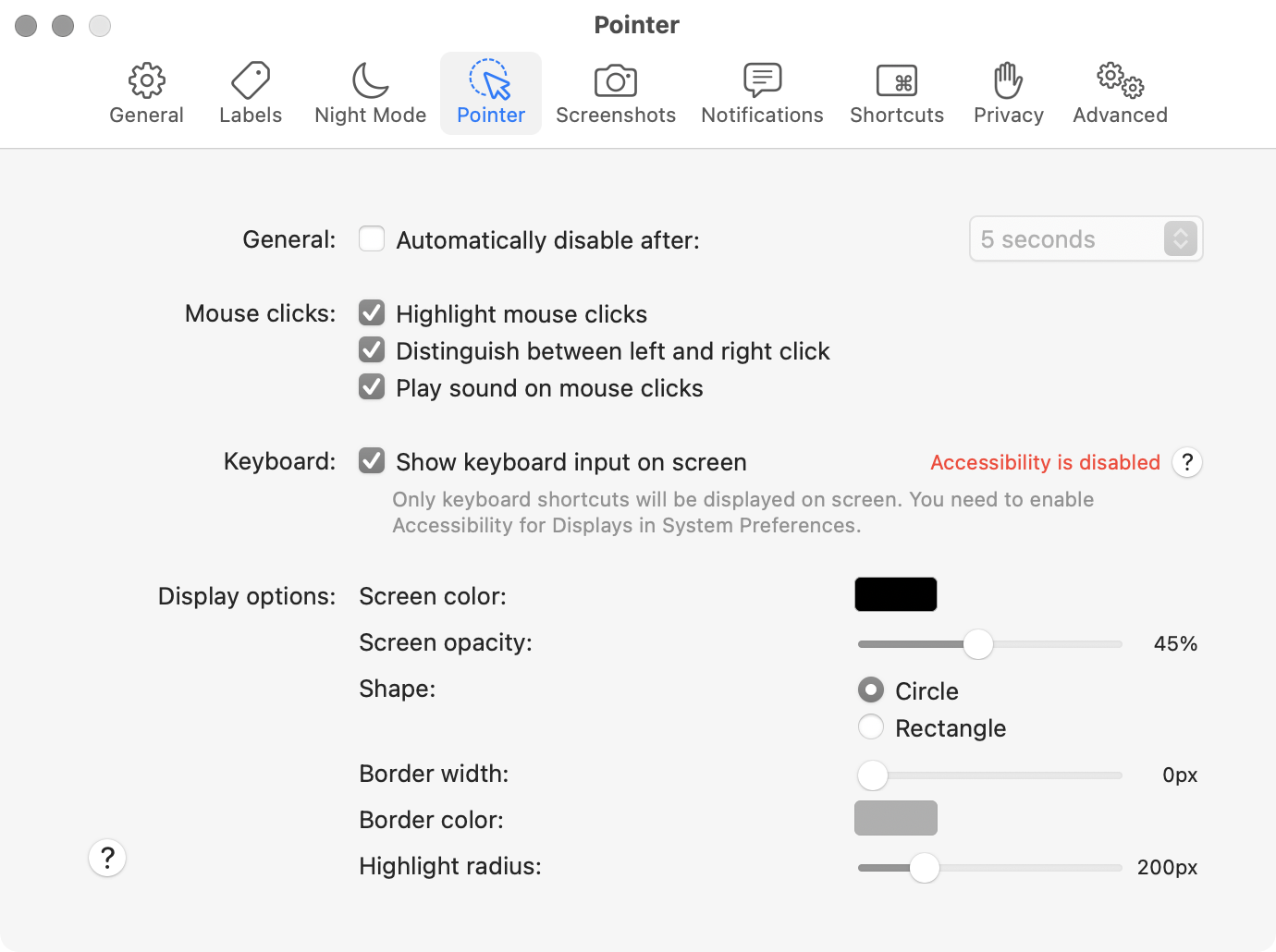Image resolution: width=1276 pixels, height=952 pixels.
Task: Select the Rectangle shape option
Action: point(871,727)
